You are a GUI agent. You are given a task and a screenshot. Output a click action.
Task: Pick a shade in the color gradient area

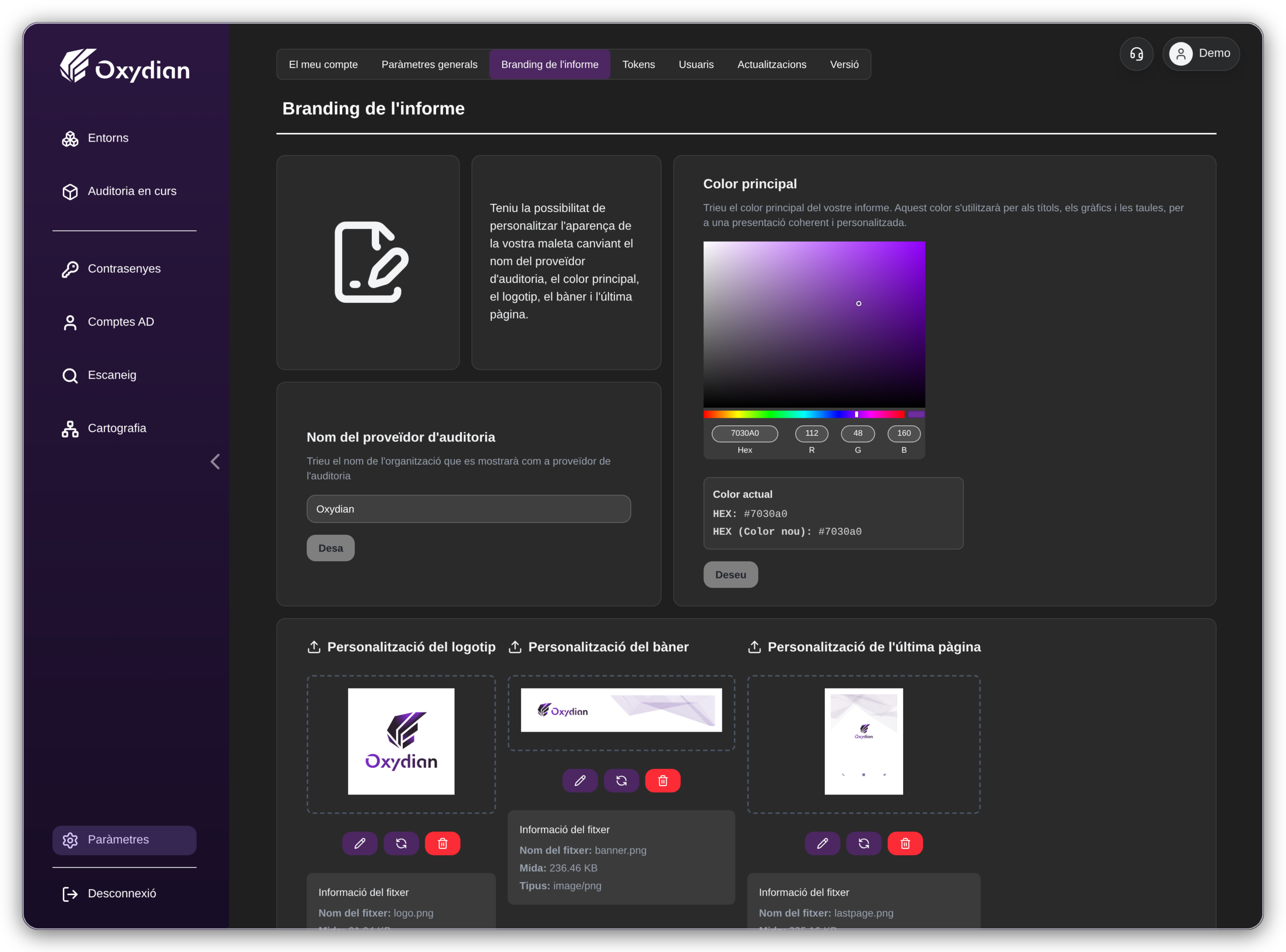[x=814, y=324]
